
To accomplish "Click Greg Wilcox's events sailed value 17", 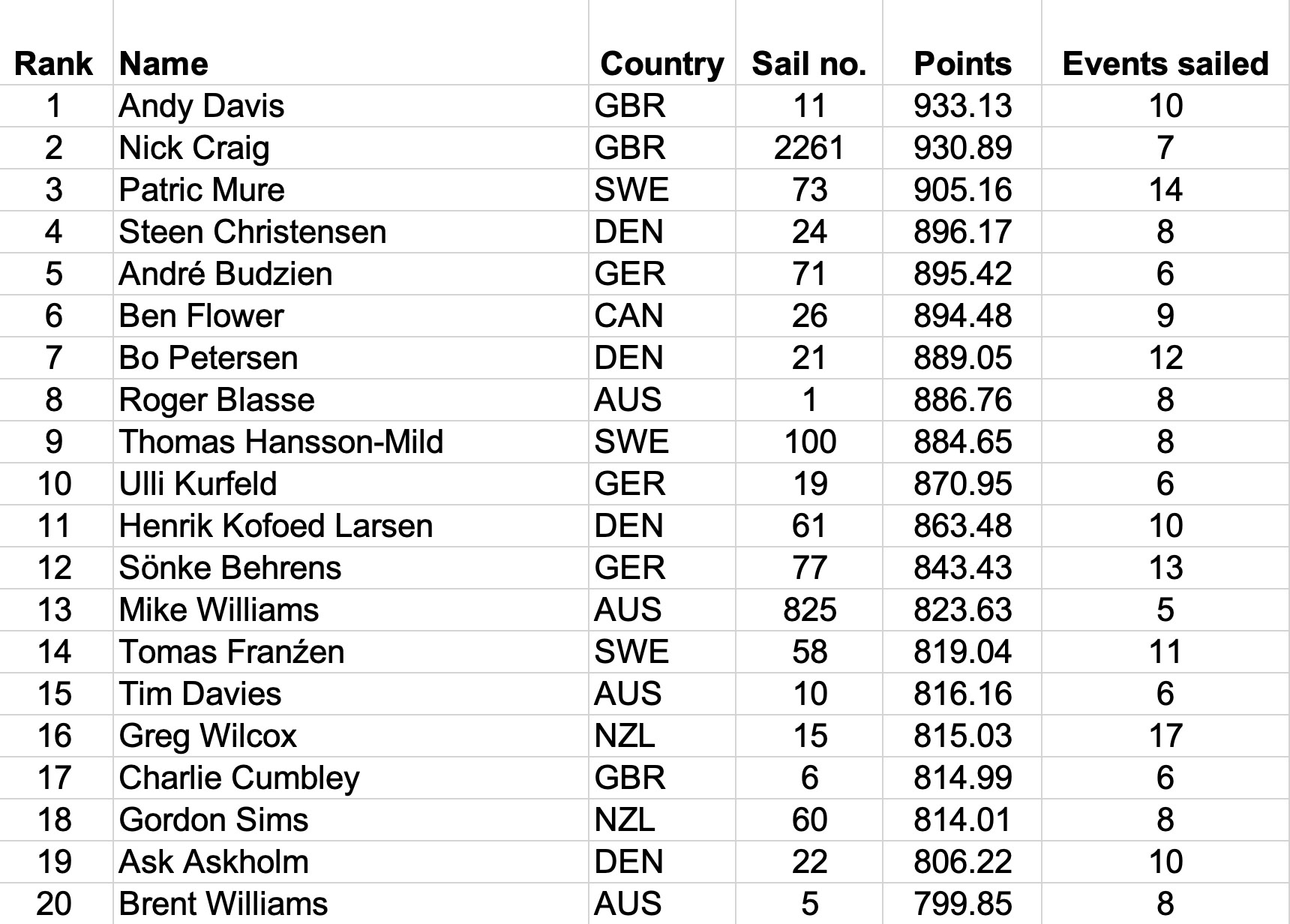I will tap(1165, 736).
